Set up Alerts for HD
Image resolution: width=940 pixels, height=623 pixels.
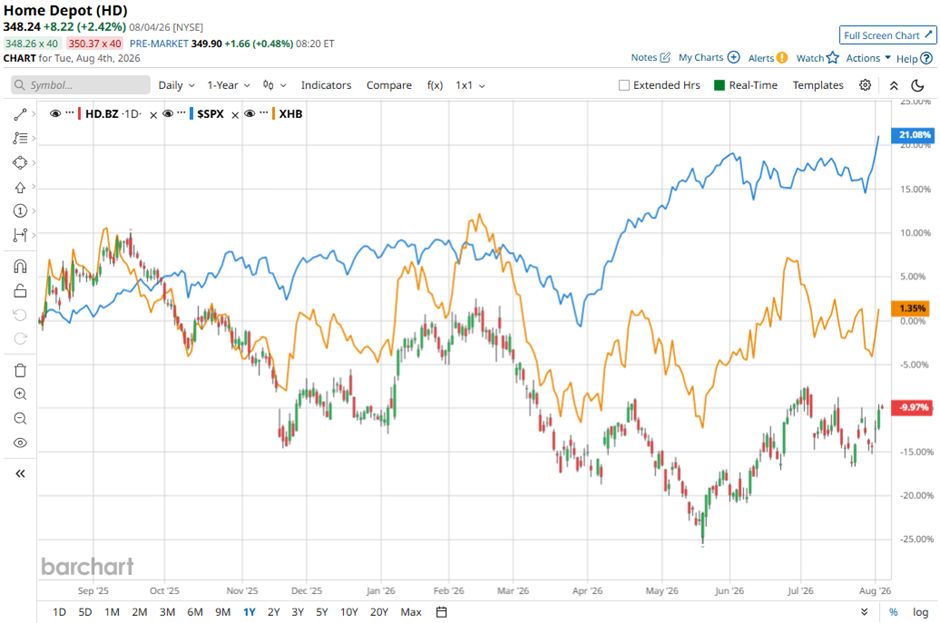pyautogui.click(x=768, y=58)
